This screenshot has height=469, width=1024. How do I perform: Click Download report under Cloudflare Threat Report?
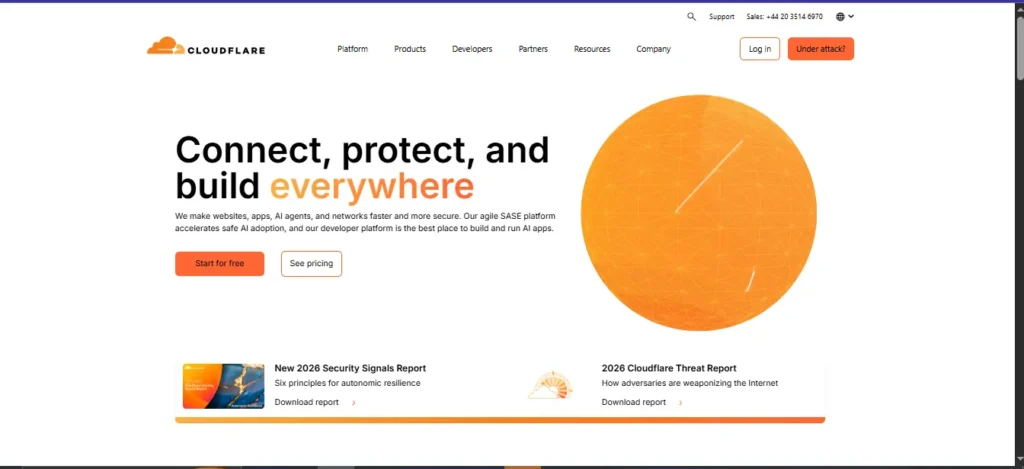pyautogui.click(x=633, y=402)
